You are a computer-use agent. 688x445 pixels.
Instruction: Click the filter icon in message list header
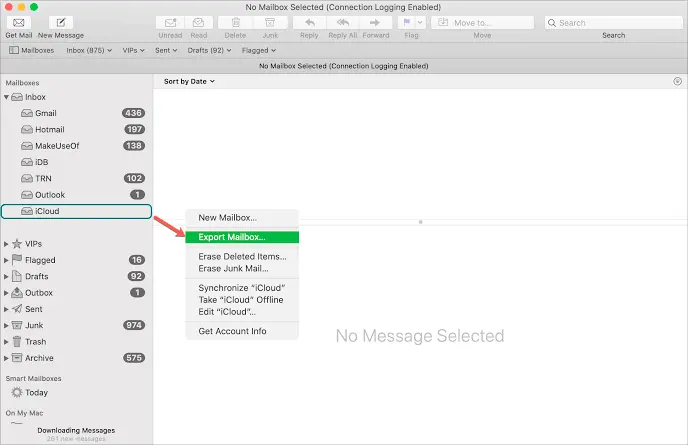click(x=677, y=82)
